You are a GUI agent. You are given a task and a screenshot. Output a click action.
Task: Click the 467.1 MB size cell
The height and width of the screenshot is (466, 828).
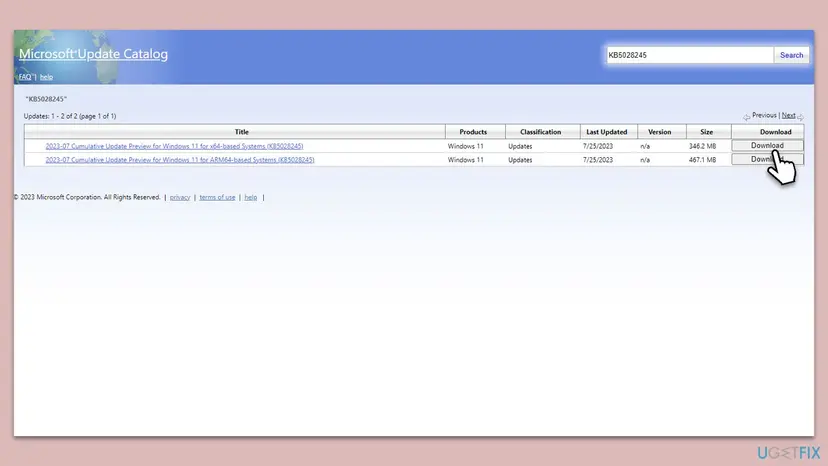702,160
